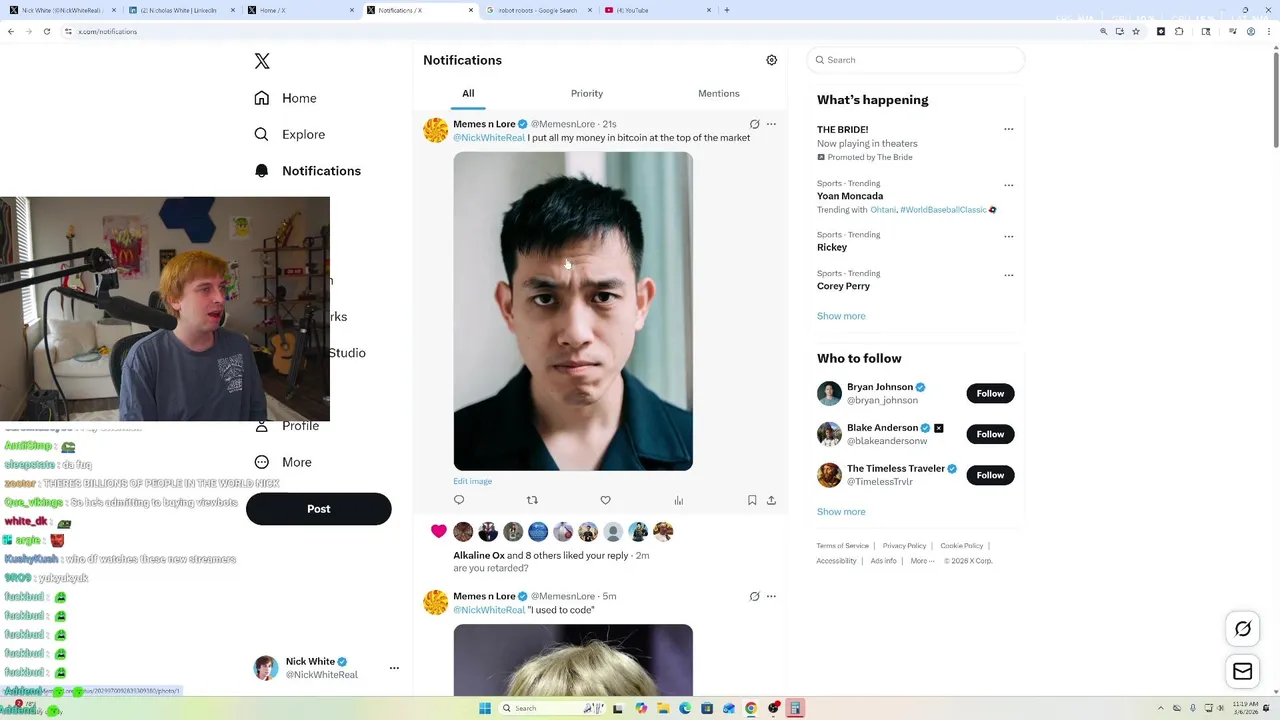Open Memes n Lore avatar on bitcoin tweet
The width and height of the screenshot is (1280, 720).
436,130
